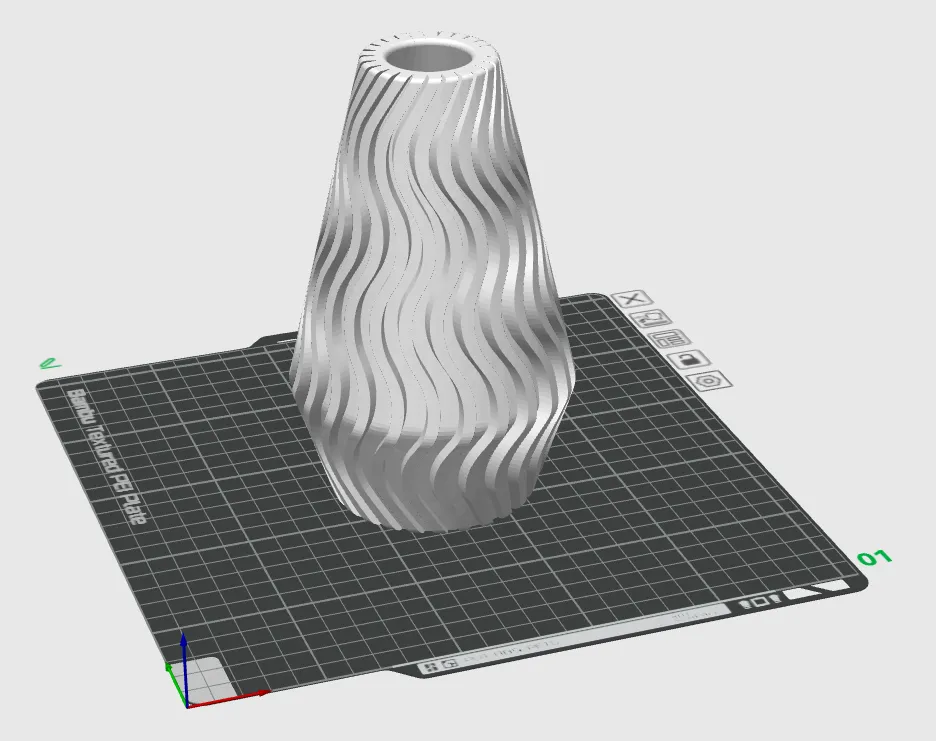Toggle the plate lock padlock icon

click(689, 359)
